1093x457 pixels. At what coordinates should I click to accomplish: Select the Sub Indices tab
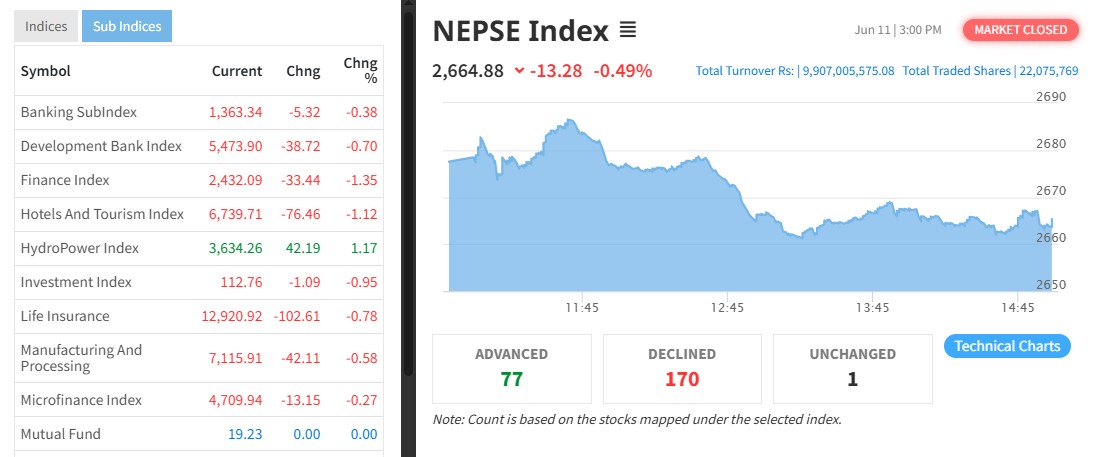coord(127,27)
